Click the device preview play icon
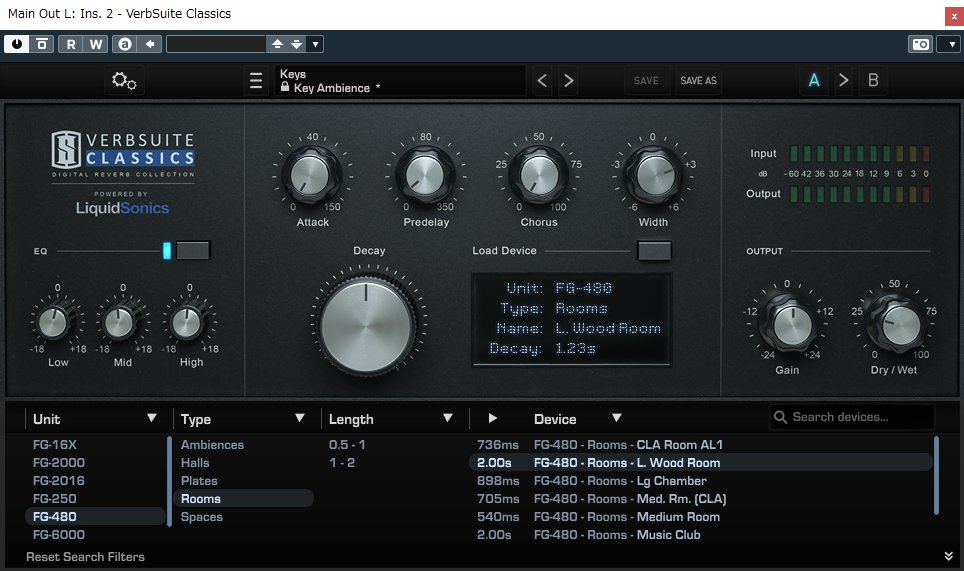Viewport: 964px width, 571px height. [x=492, y=419]
